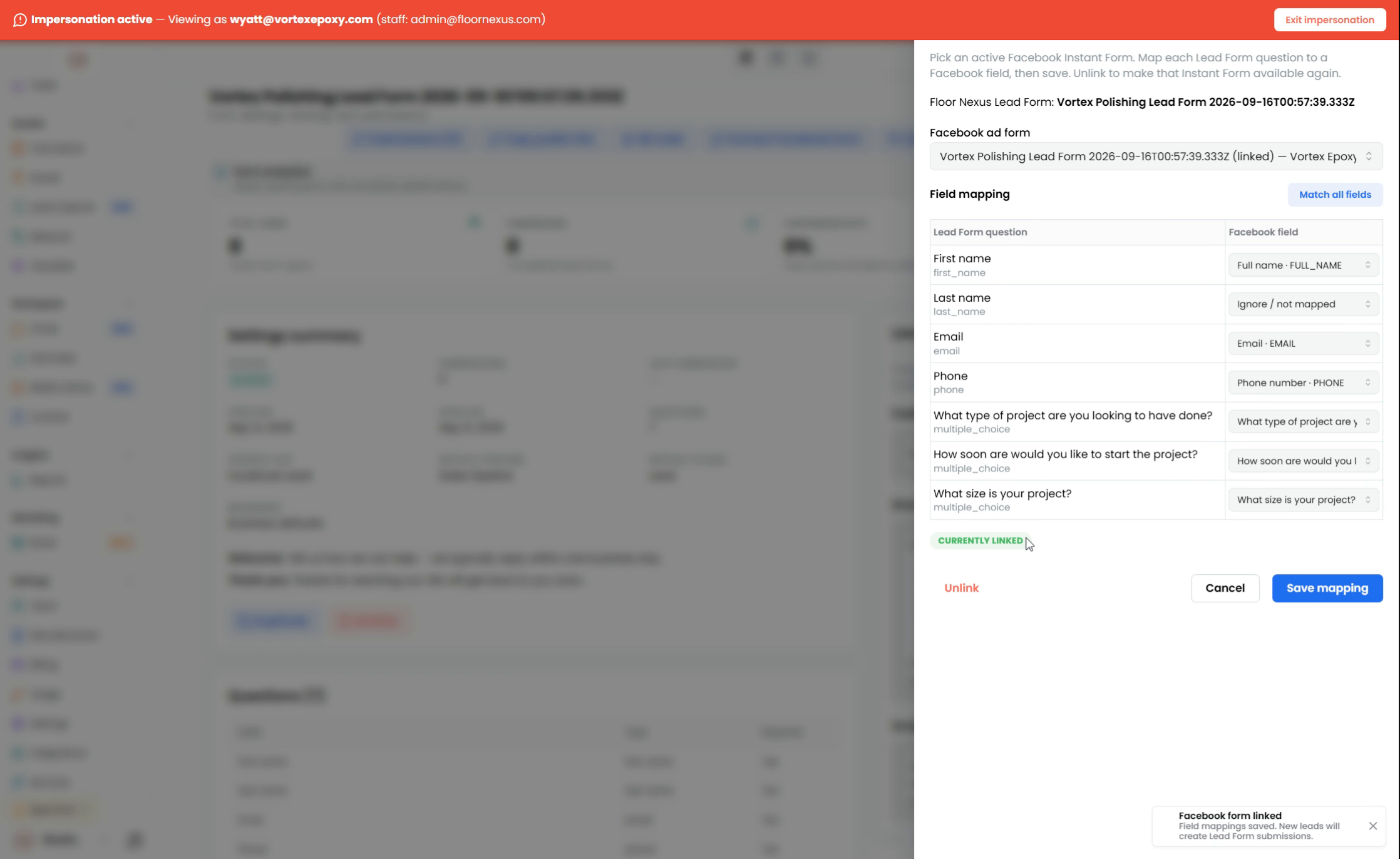This screenshot has width=1400, height=859.
Task: Open project type question mapping dropdown
Action: pos(1304,421)
